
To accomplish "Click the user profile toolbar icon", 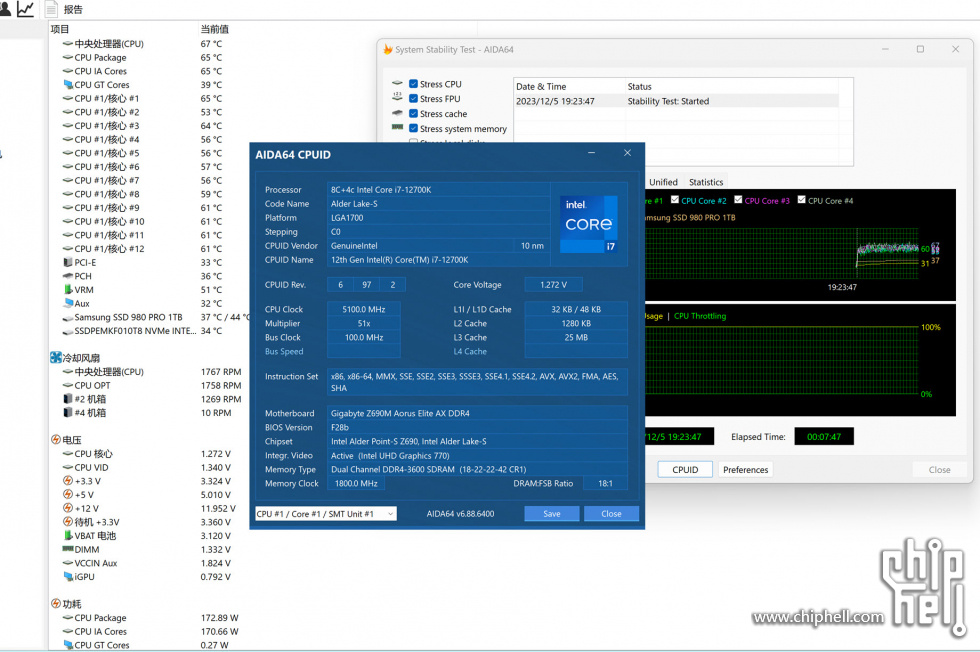I will click(5, 9).
